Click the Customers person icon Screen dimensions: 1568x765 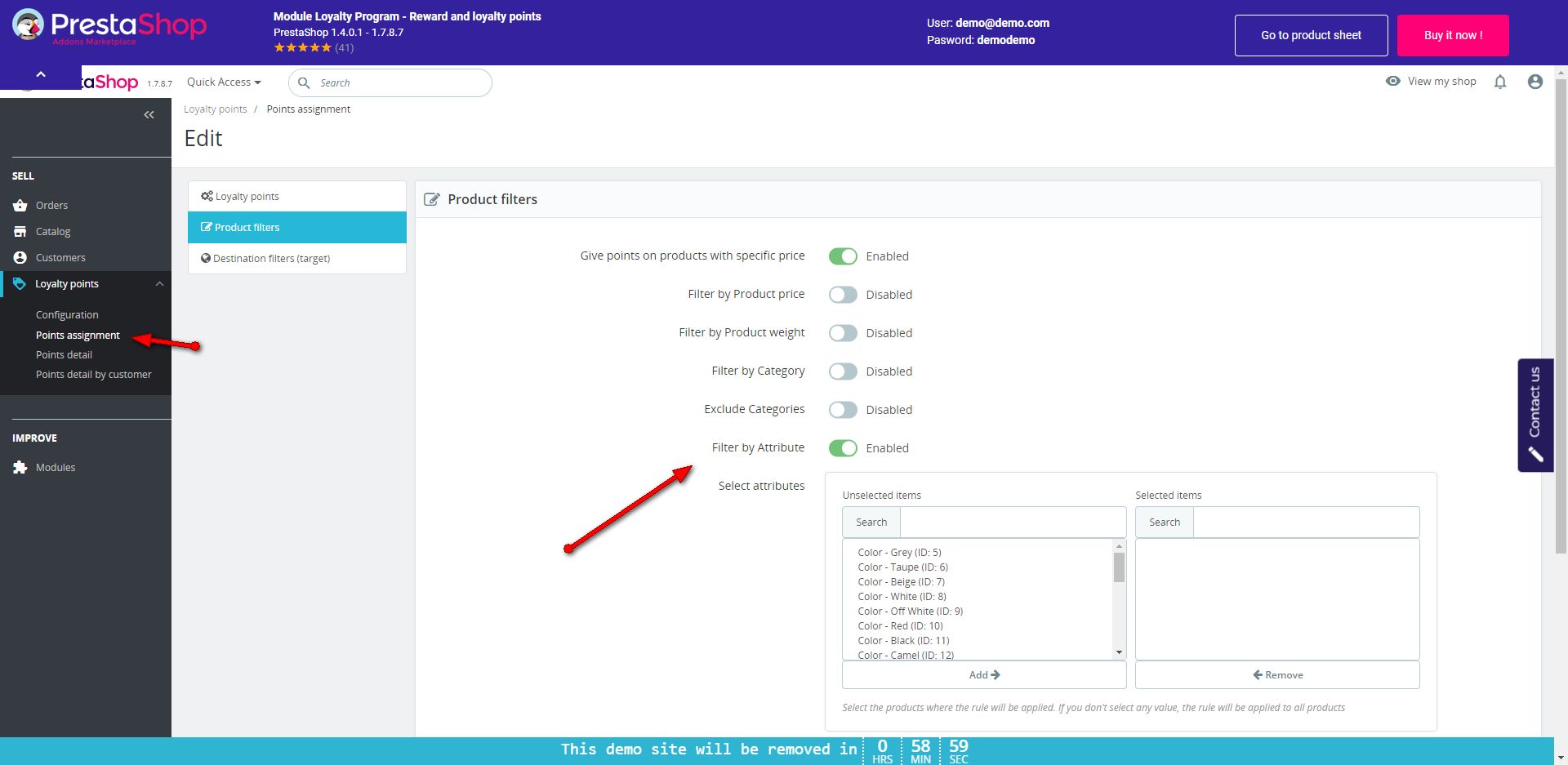click(x=20, y=258)
